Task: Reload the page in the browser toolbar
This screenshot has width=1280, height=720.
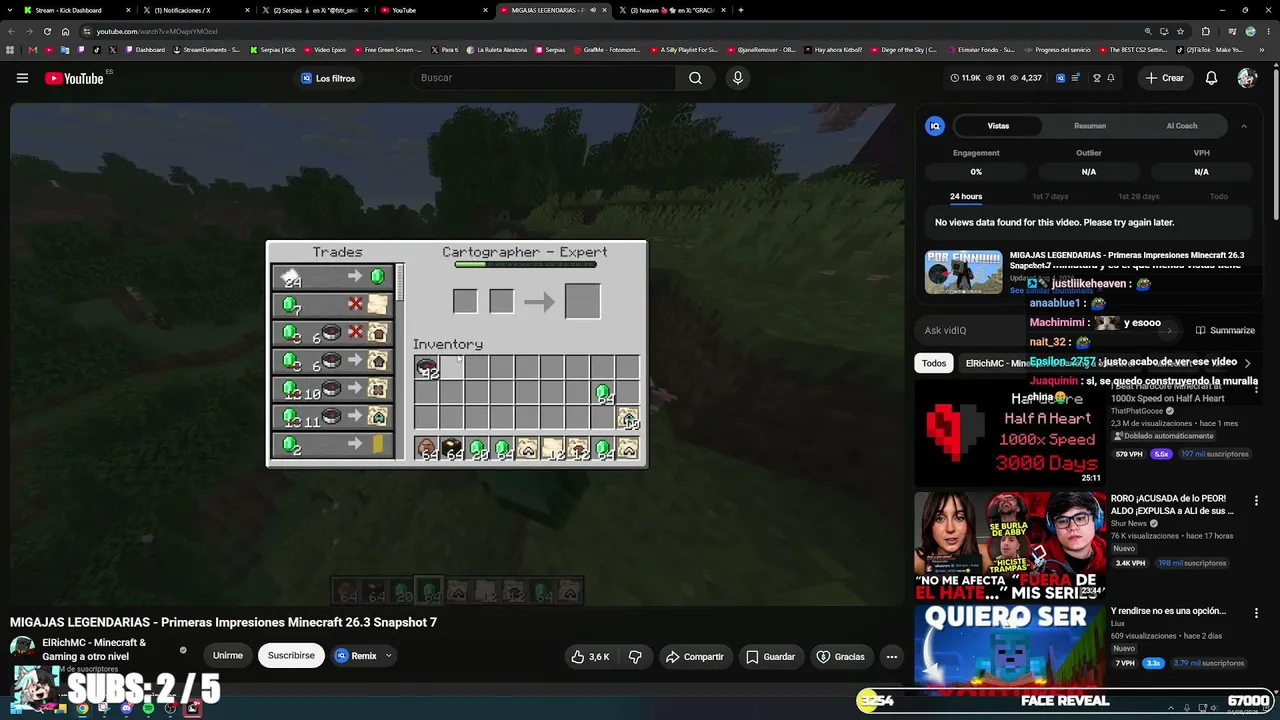Action: point(49,31)
